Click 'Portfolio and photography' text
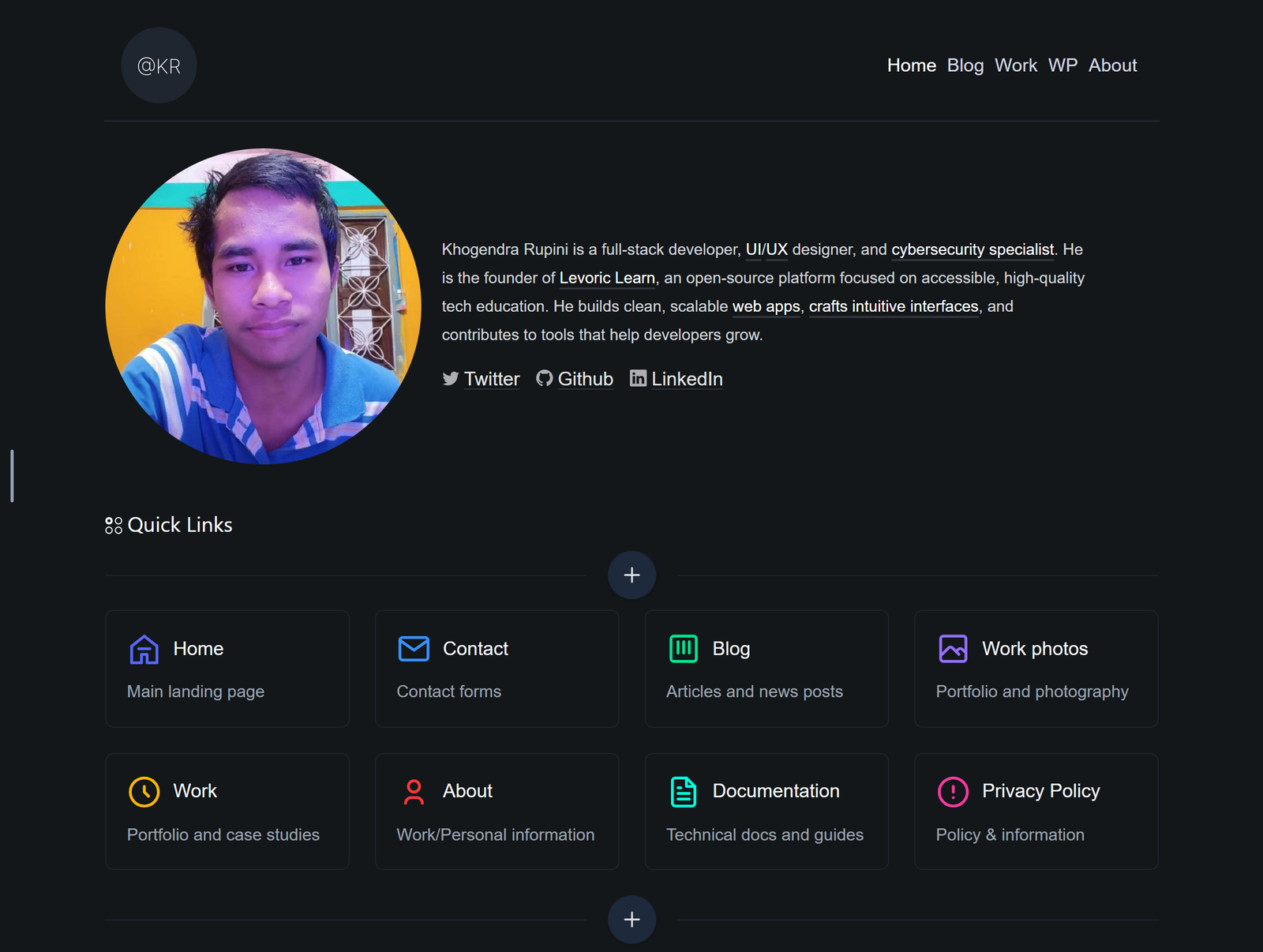 1032,692
